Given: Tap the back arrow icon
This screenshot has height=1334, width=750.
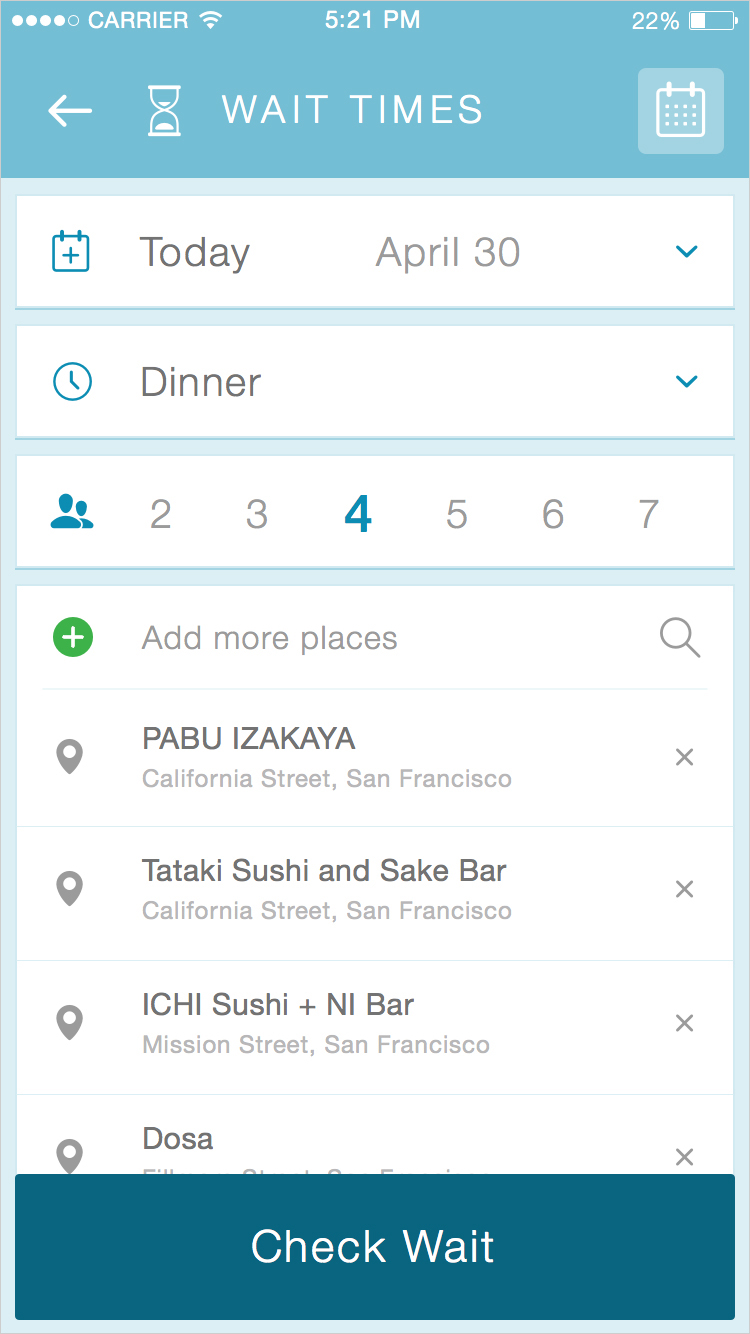Looking at the screenshot, I should tap(70, 111).
